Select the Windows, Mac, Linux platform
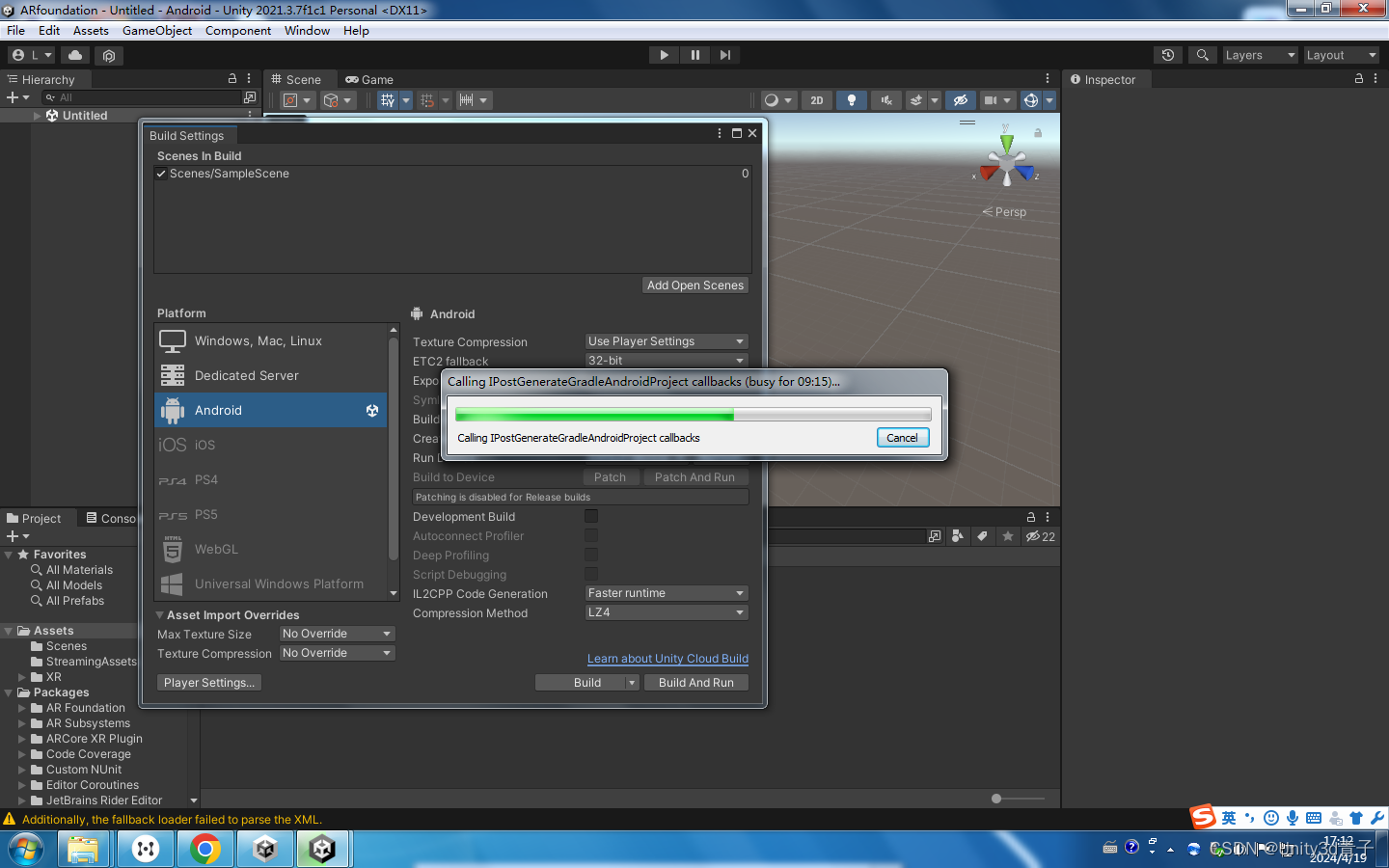Image resolution: width=1389 pixels, height=868 pixels. click(270, 340)
